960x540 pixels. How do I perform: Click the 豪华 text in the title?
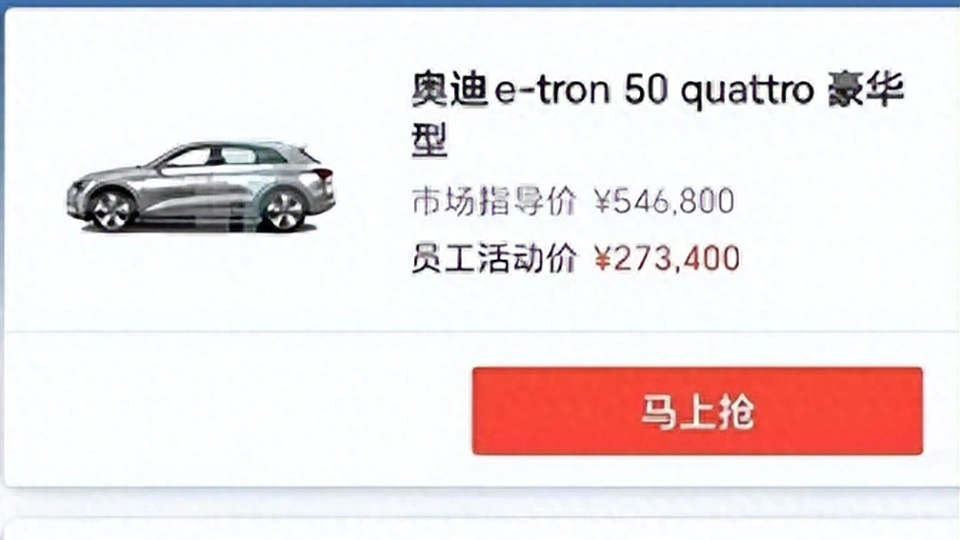coord(866,90)
